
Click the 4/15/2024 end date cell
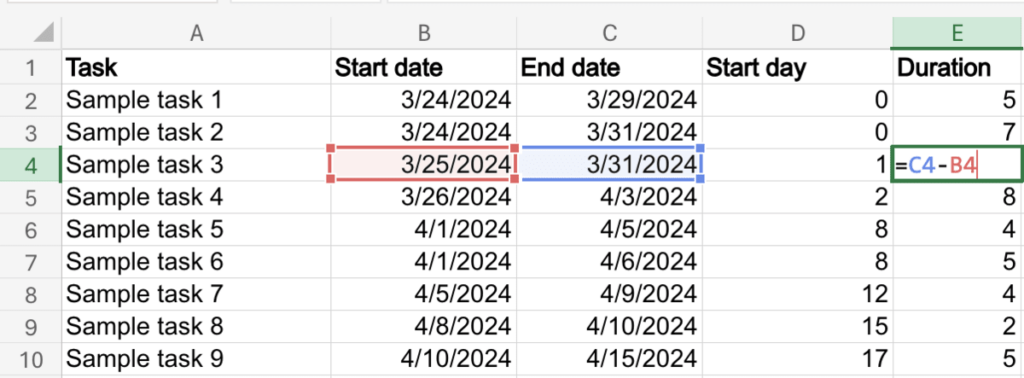pos(609,358)
